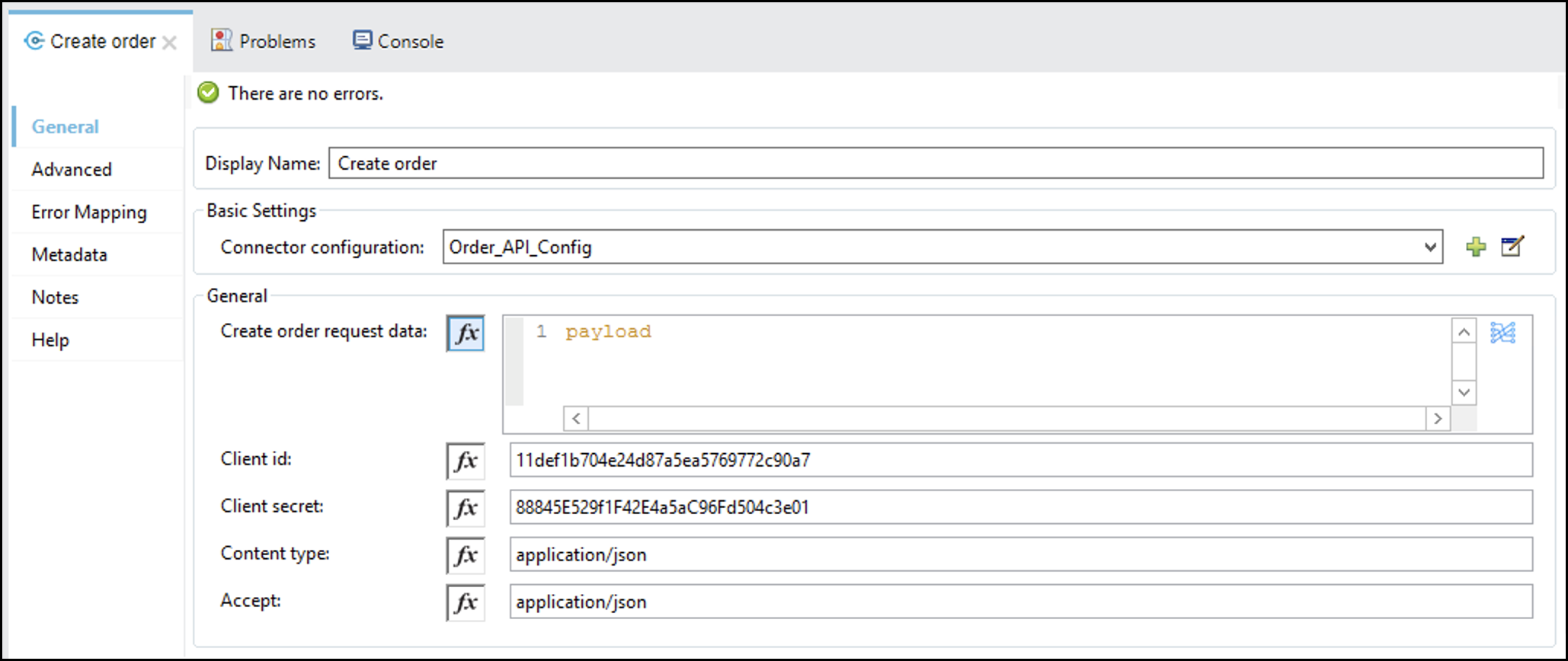This screenshot has height=661, width=1568.
Task: Open the Advanced section
Action: pos(72,170)
